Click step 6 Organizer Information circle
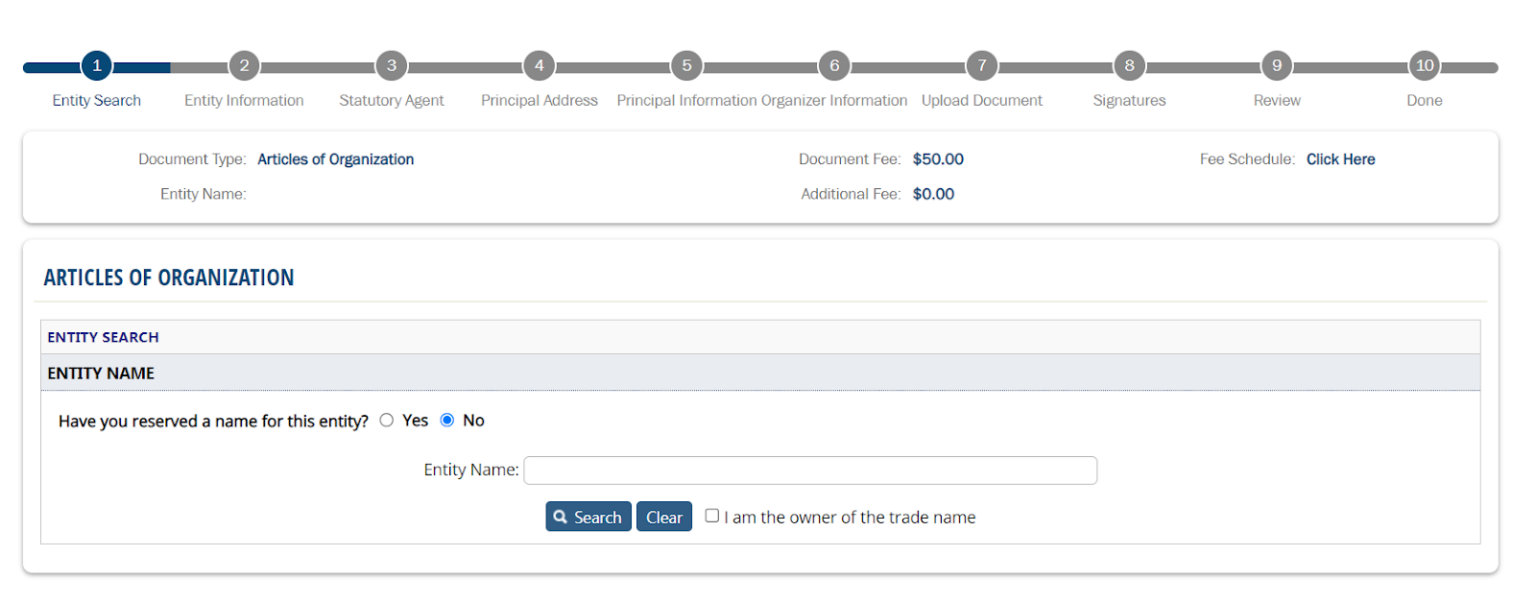This screenshot has height=604, width=1536. 834,66
